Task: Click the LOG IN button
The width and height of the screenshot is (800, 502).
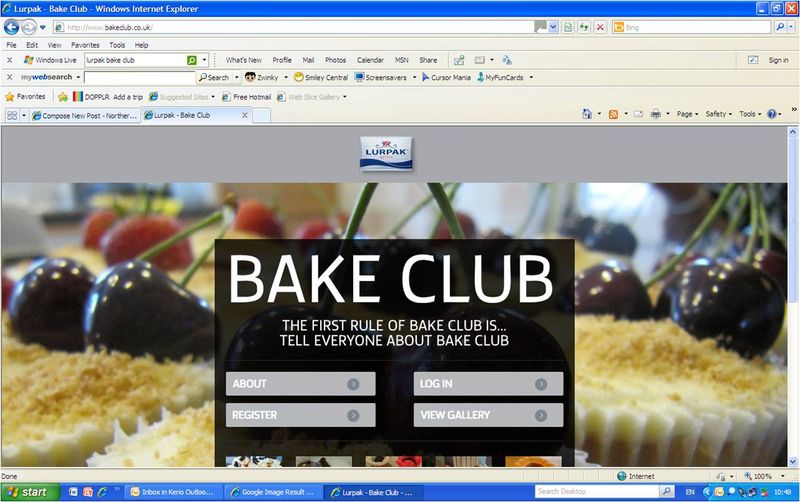Action: pos(488,384)
